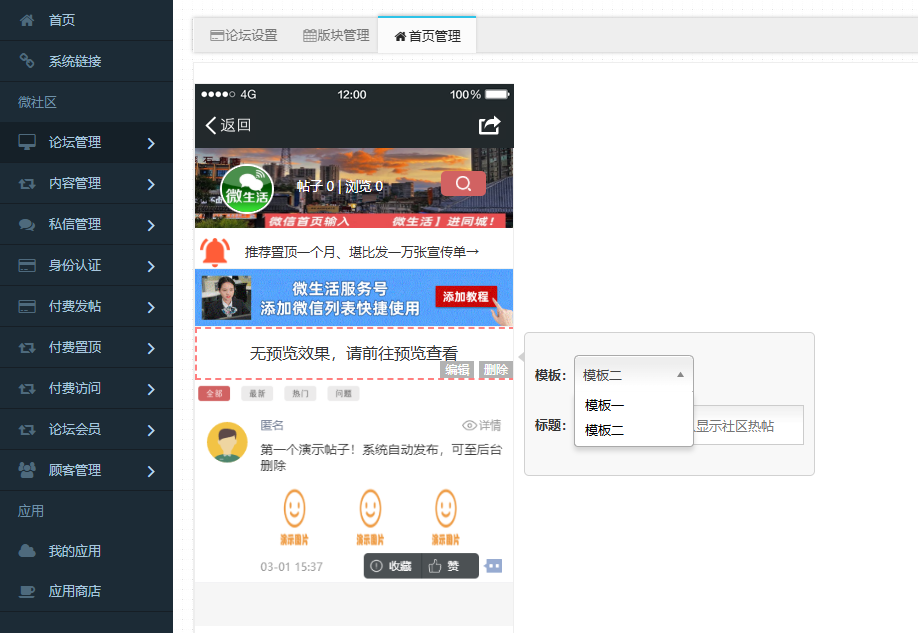Viewport: 918px width, 633px height.
Task: Click the blue comment bubble icon on post
Action: 494,566
